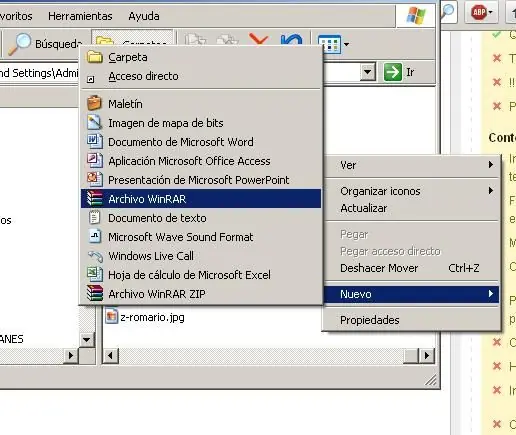The image size is (516, 435).
Task: Select the z-romario.jpg file
Action: (x=145, y=317)
